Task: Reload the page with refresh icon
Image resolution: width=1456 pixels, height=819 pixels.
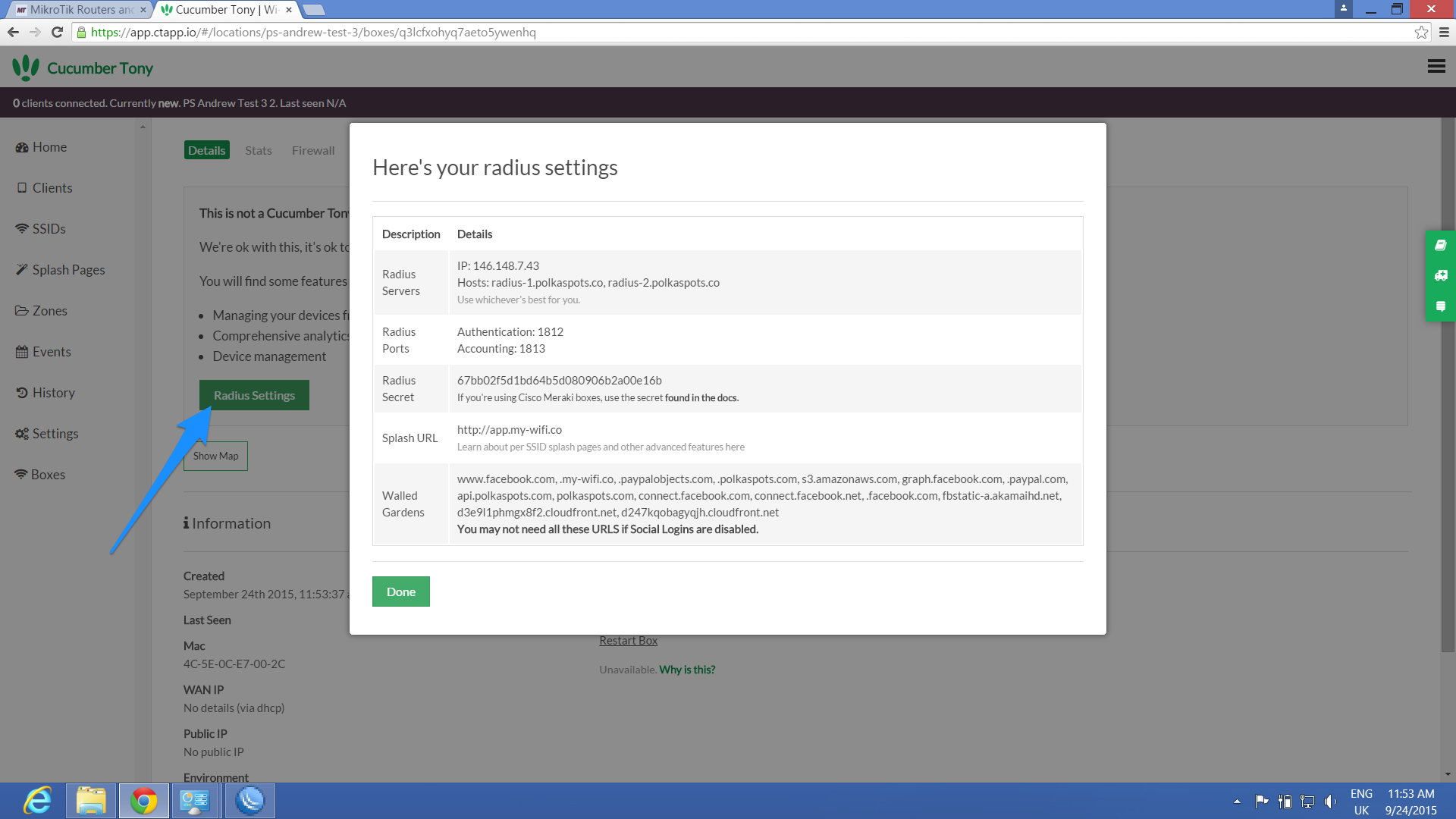Action: coord(57,32)
